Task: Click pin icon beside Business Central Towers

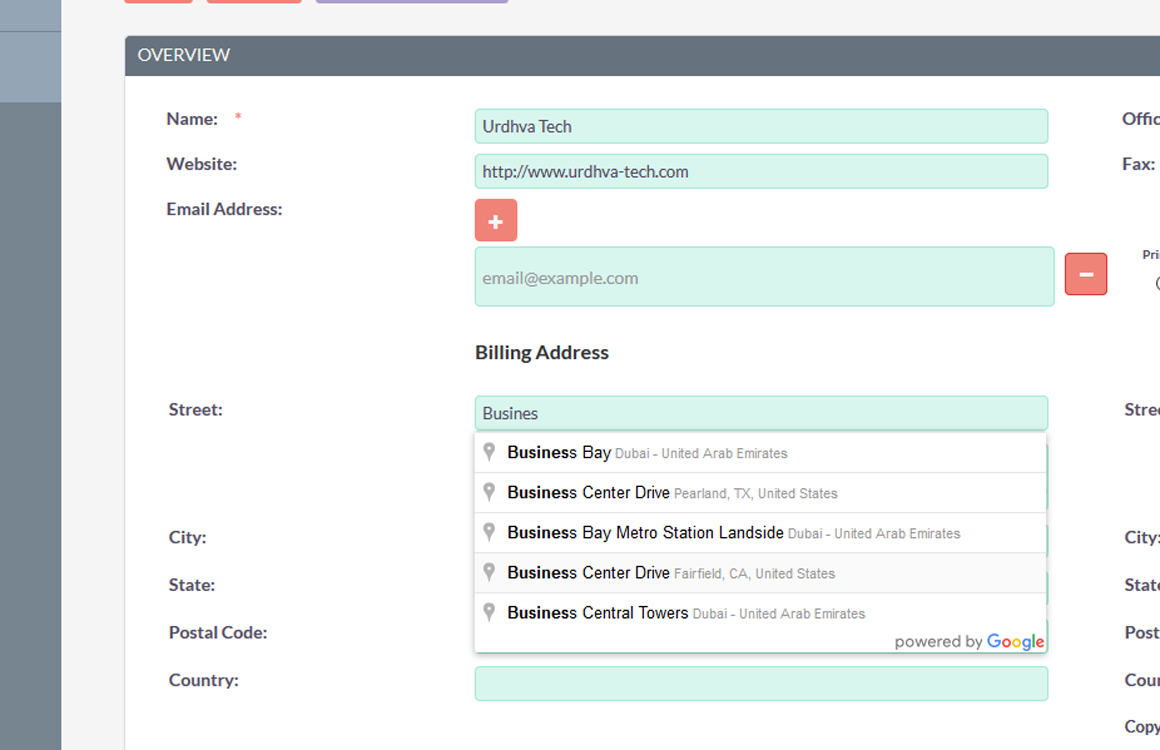Action: click(x=489, y=612)
